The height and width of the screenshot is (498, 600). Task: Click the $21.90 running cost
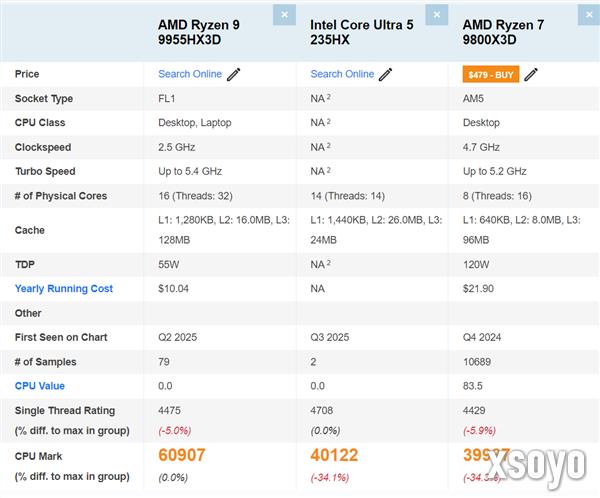pyautogui.click(x=478, y=289)
